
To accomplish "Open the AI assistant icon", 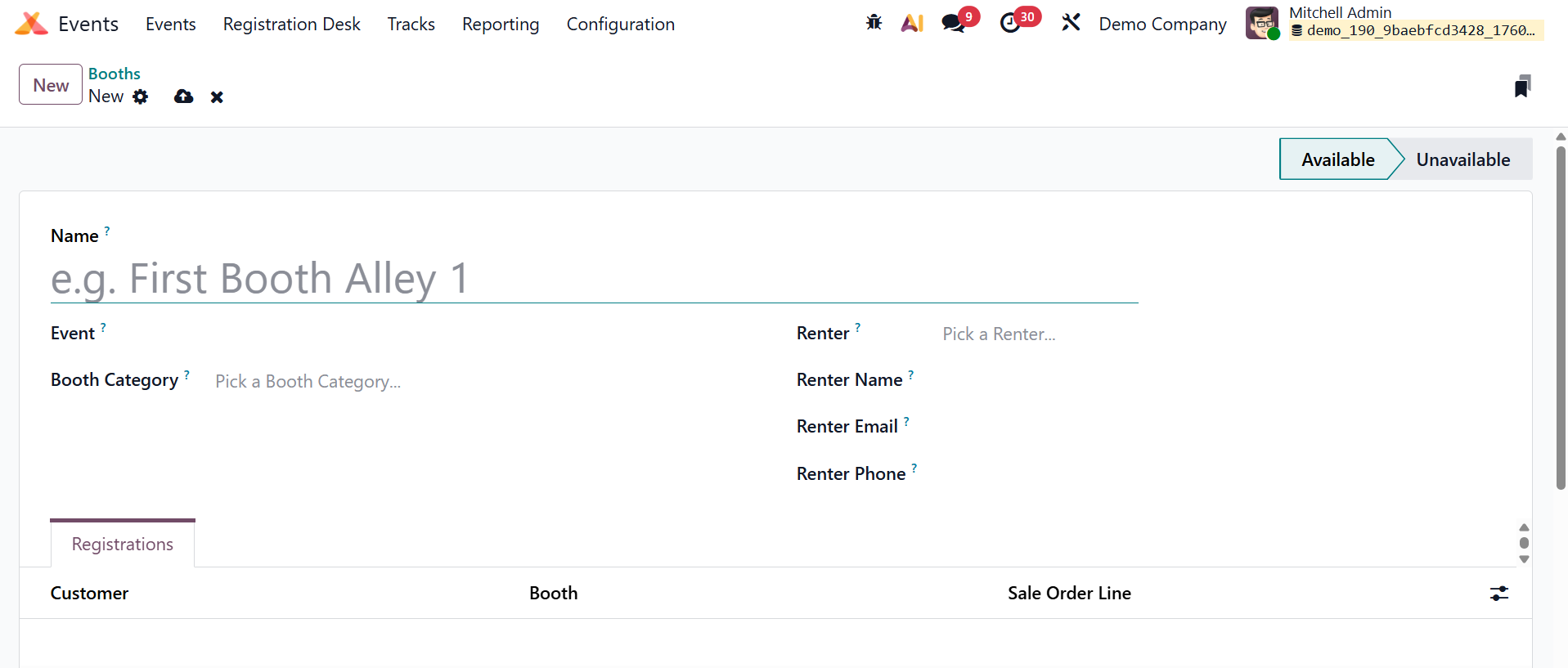I will (x=912, y=23).
